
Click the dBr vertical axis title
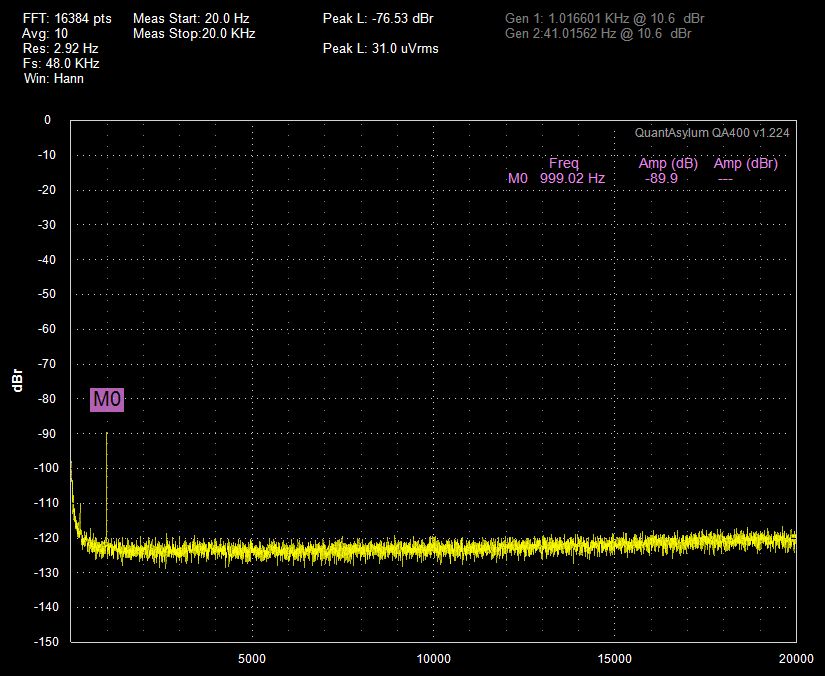17,380
